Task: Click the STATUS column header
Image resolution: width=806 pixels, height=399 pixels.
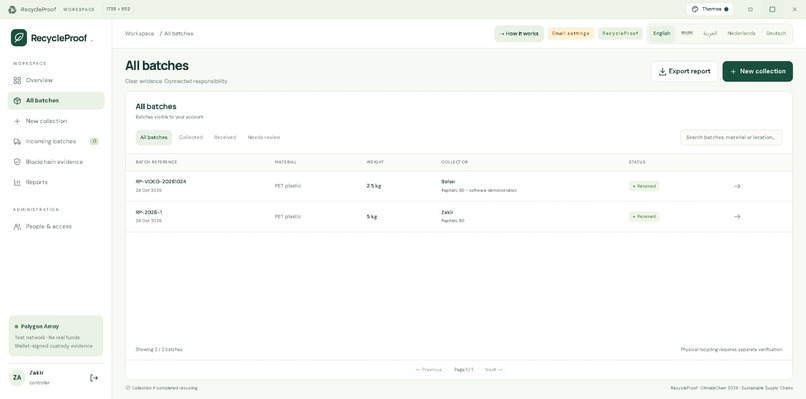Action: [637, 162]
